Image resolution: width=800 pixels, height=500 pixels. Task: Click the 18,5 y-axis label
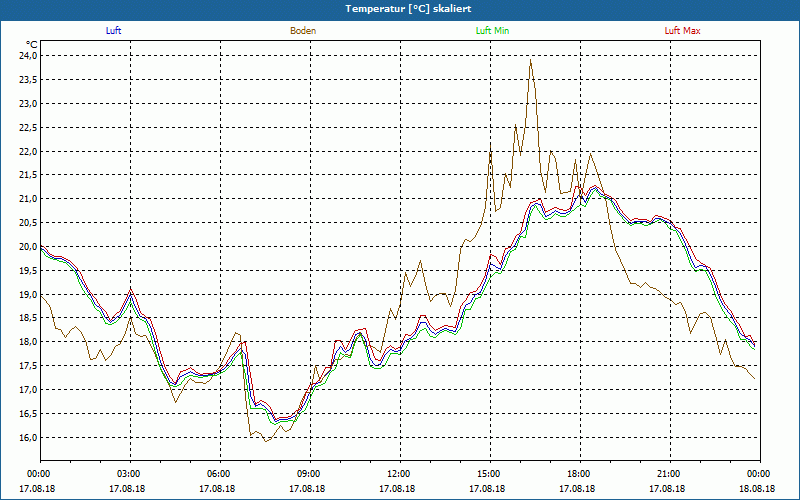(28, 318)
